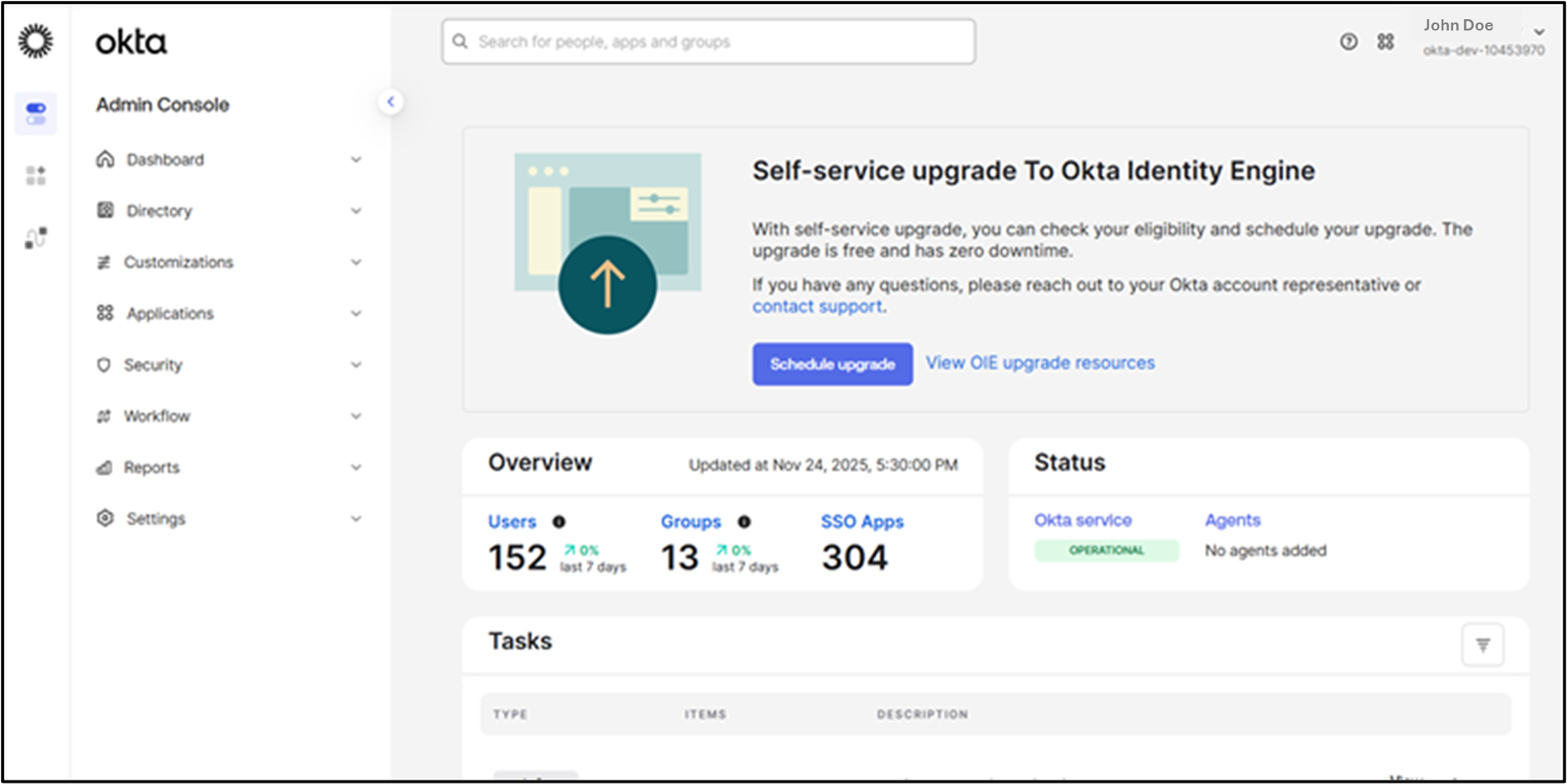Screen dimensions: 1567x784
Task: Click the Workflow icon in sidebar
Action: point(104,416)
